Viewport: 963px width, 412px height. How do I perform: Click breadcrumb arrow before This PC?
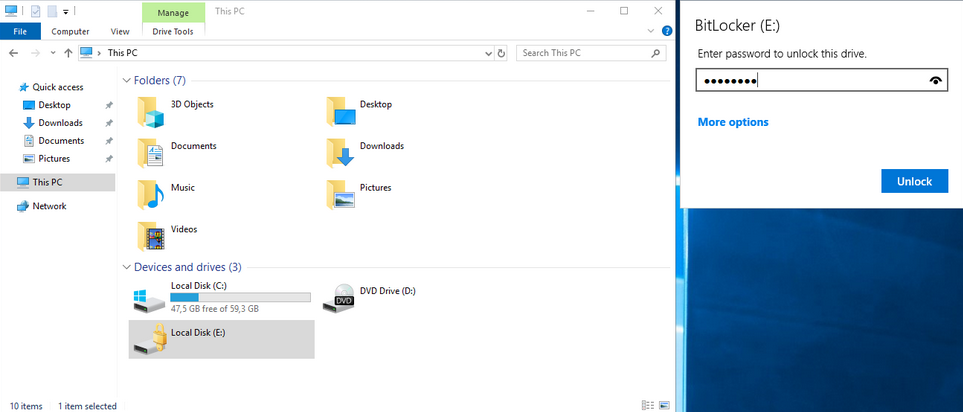[x=99, y=53]
